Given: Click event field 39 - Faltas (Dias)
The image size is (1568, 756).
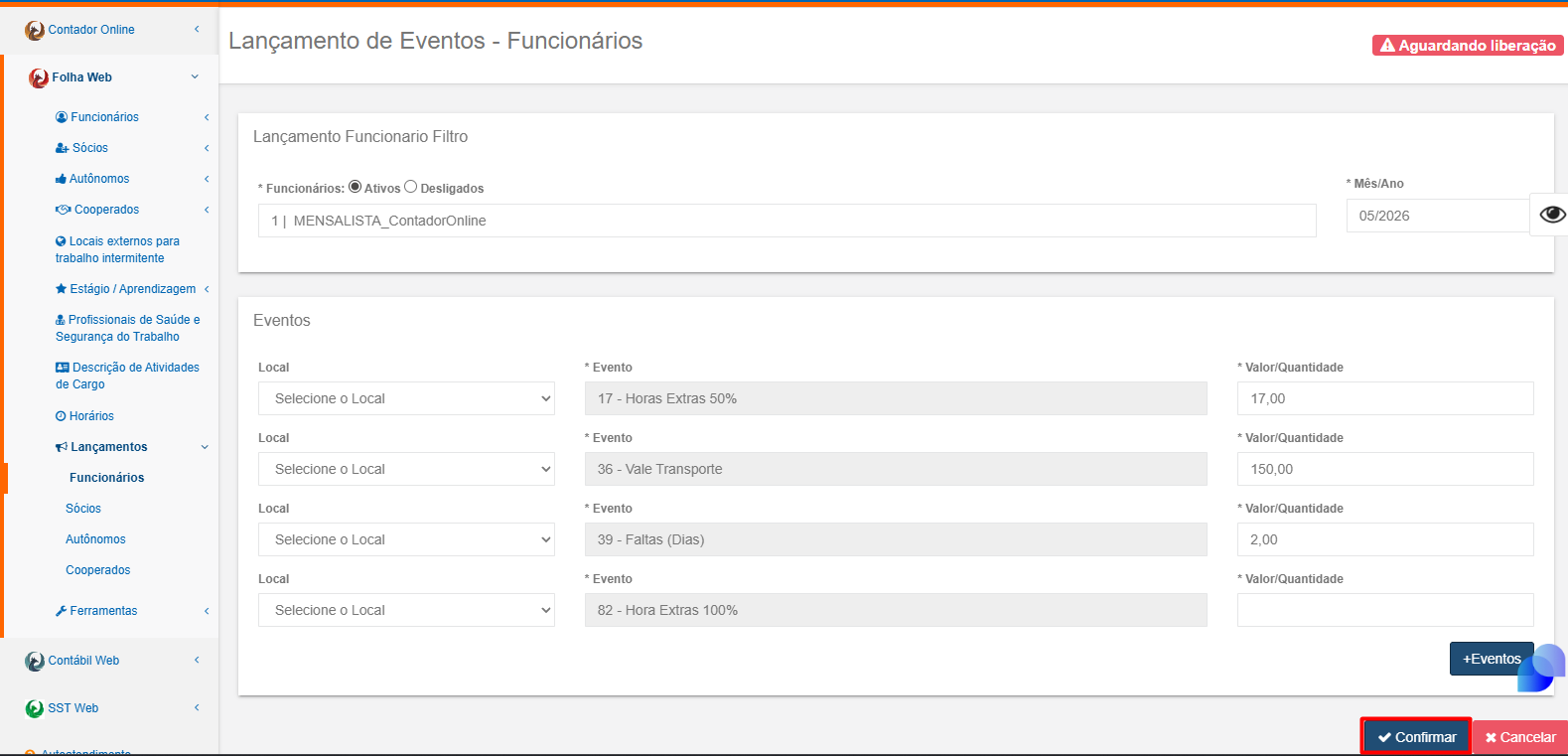Looking at the screenshot, I should (896, 539).
